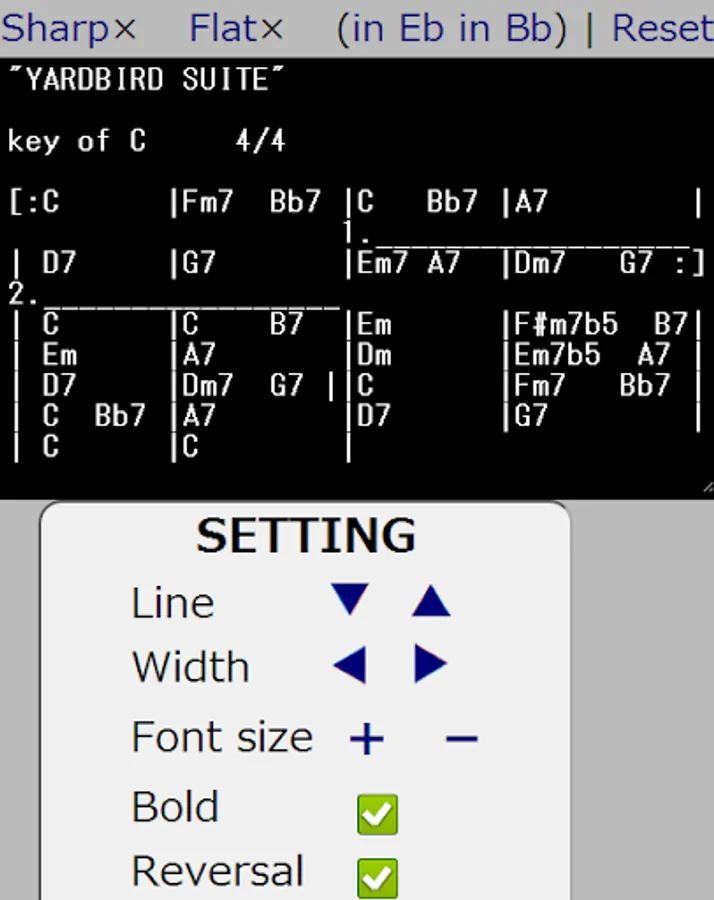Image resolution: width=714 pixels, height=900 pixels.
Task: Transpose down with the Flat× link
Action: click(236, 28)
